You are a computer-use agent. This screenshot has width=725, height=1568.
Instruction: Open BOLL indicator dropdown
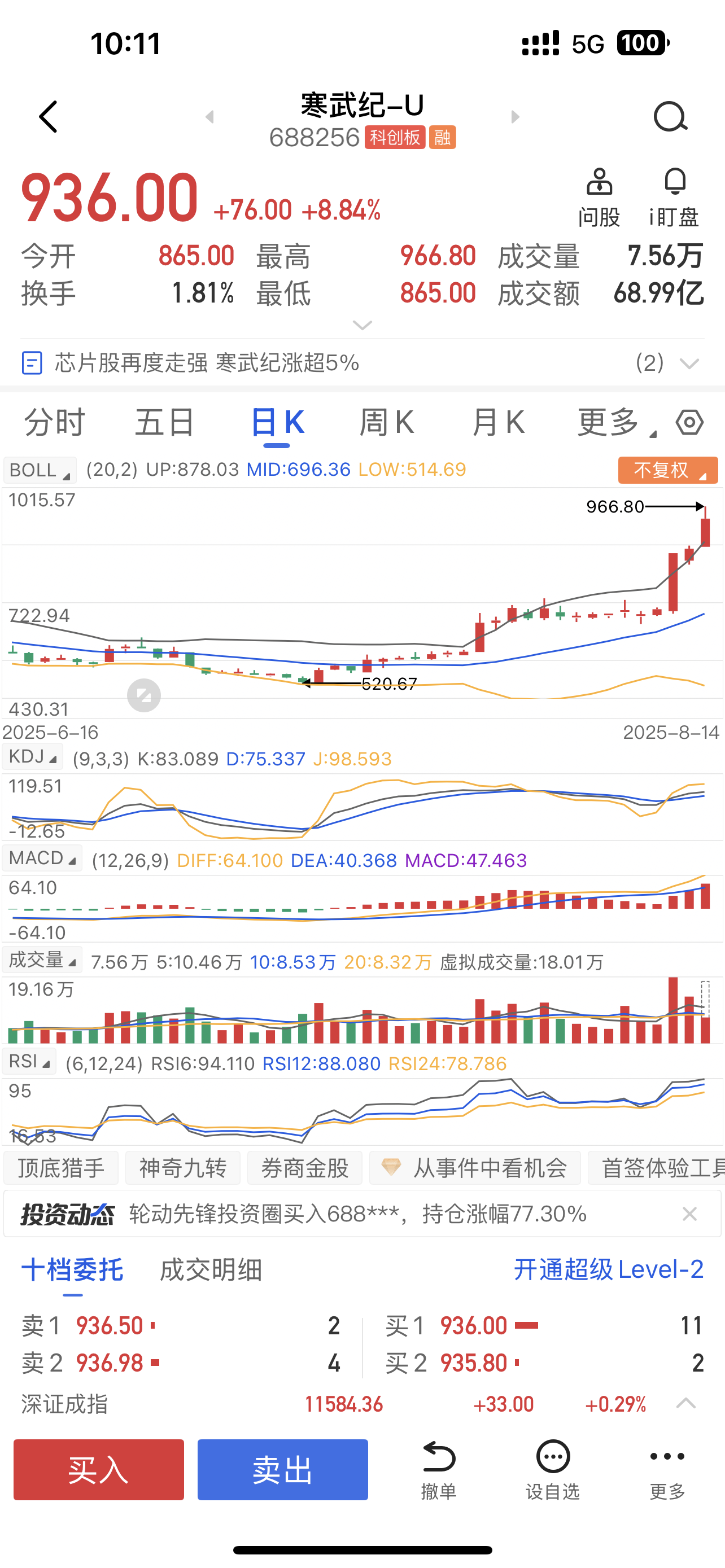40,470
